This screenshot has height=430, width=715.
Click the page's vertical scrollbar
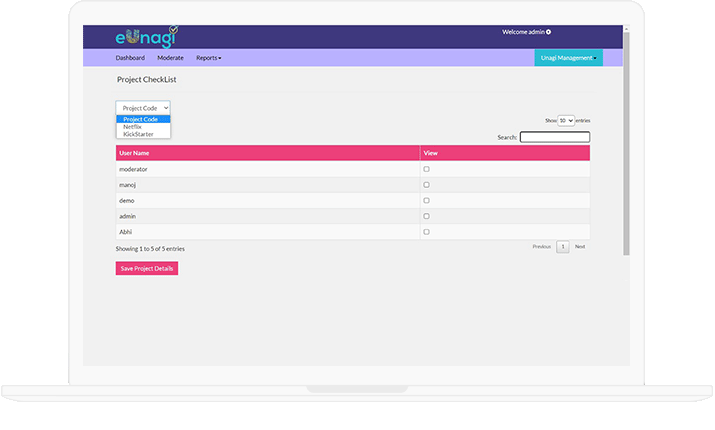coord(627,144)
